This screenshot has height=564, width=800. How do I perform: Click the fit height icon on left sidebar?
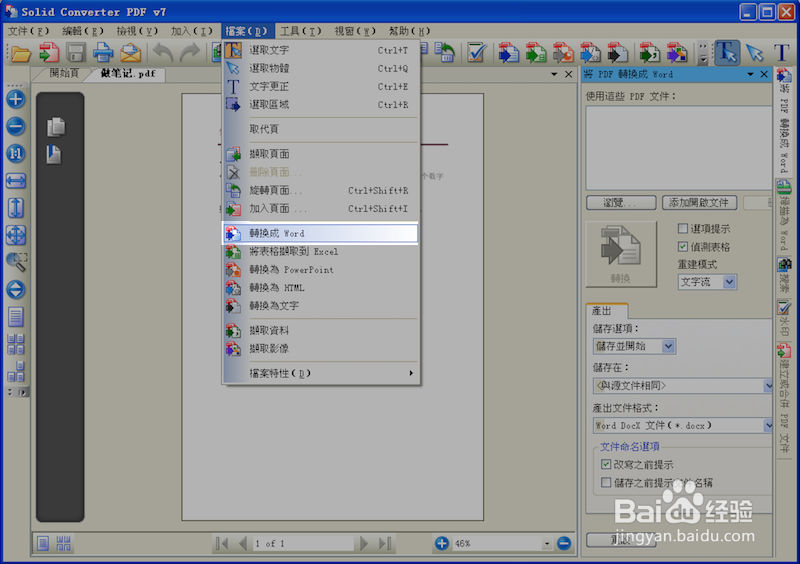(x=16, y=208)
